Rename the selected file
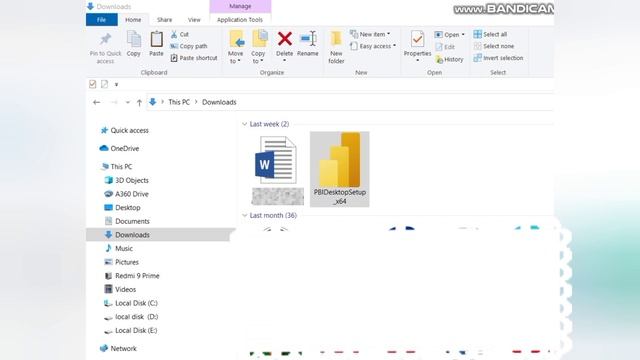The width and height of the screenshot is (640, 360). click(x=308, y=43)
